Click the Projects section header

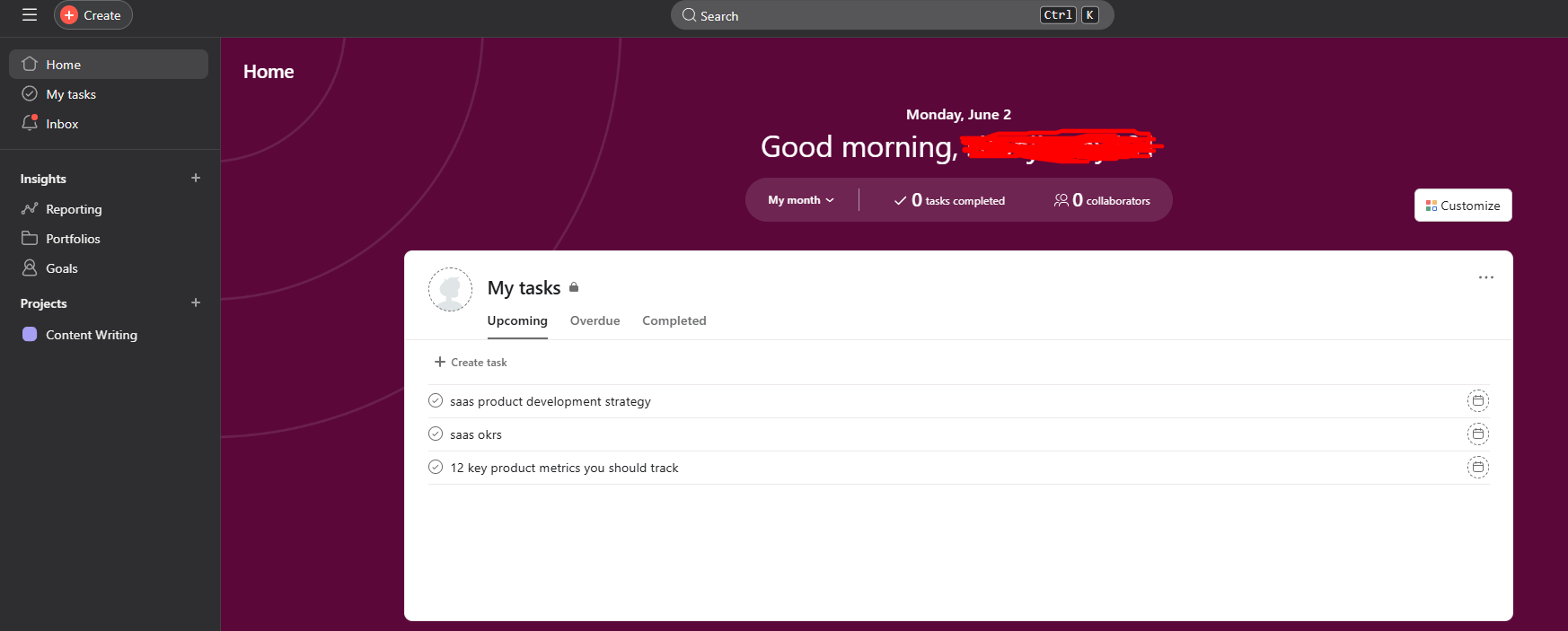[x=43, y=303]
